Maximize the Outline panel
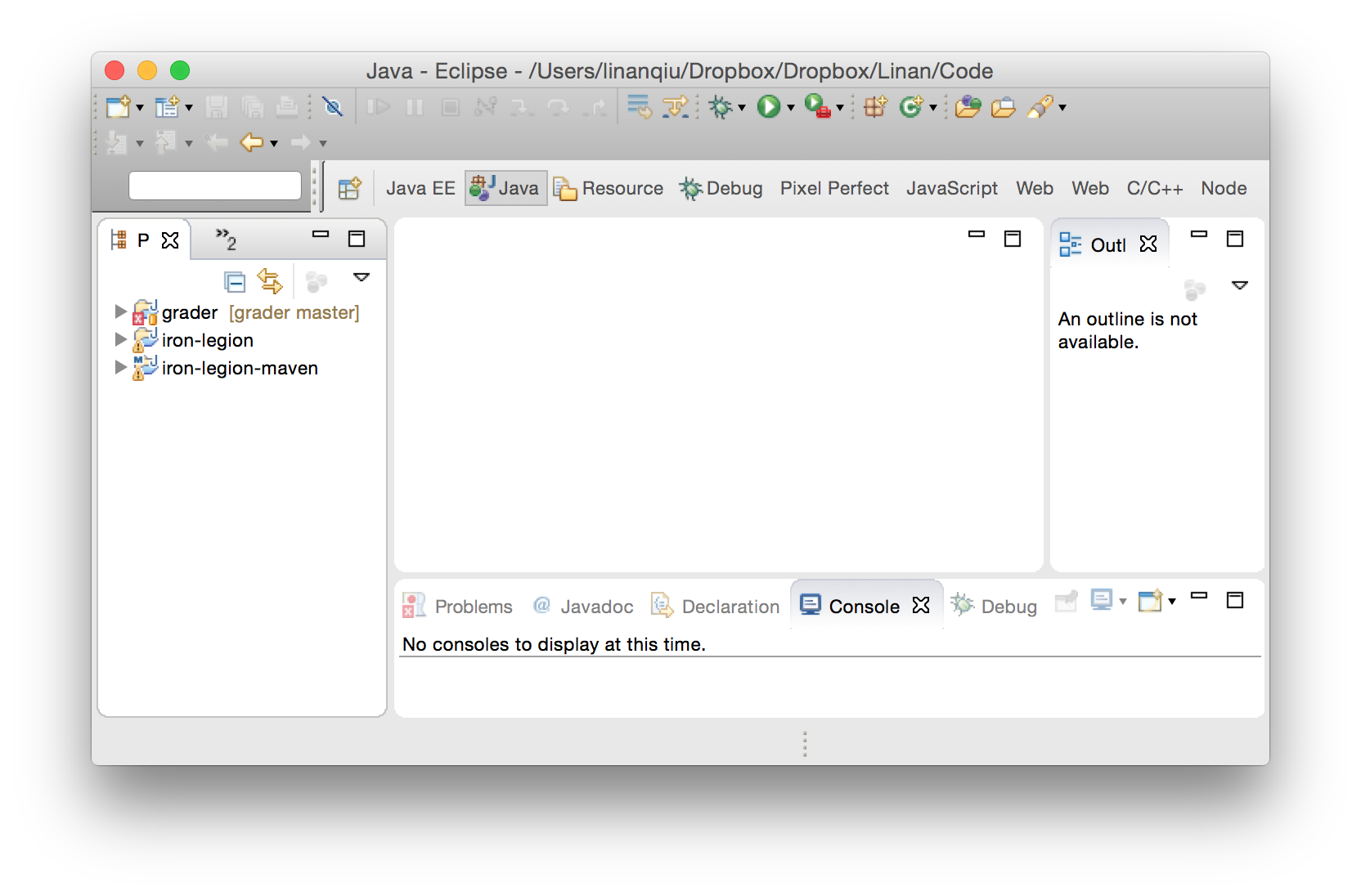 (x=1235, y=239)
